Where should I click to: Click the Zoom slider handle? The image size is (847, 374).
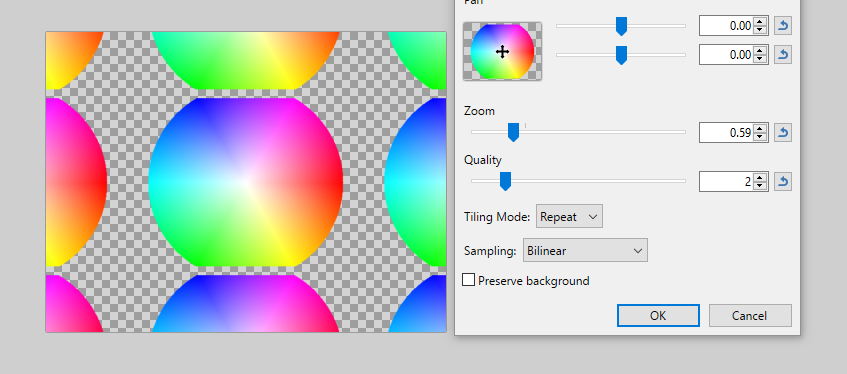click(x=514, y=132)
